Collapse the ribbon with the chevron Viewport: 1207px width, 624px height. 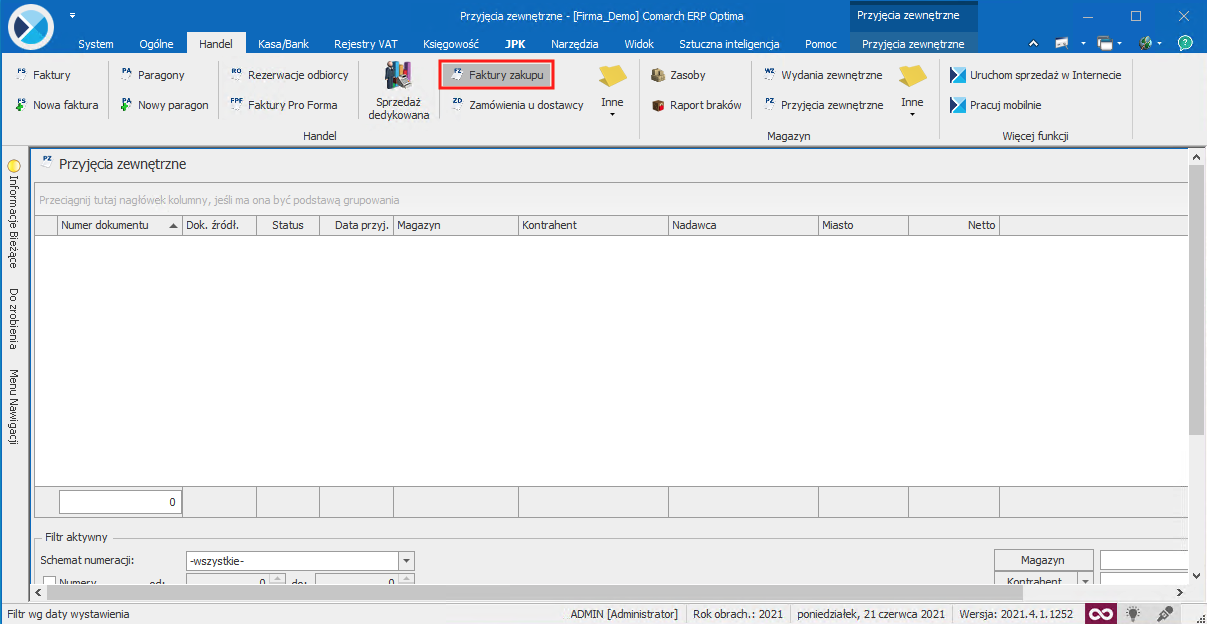(x=1033, y=43)
